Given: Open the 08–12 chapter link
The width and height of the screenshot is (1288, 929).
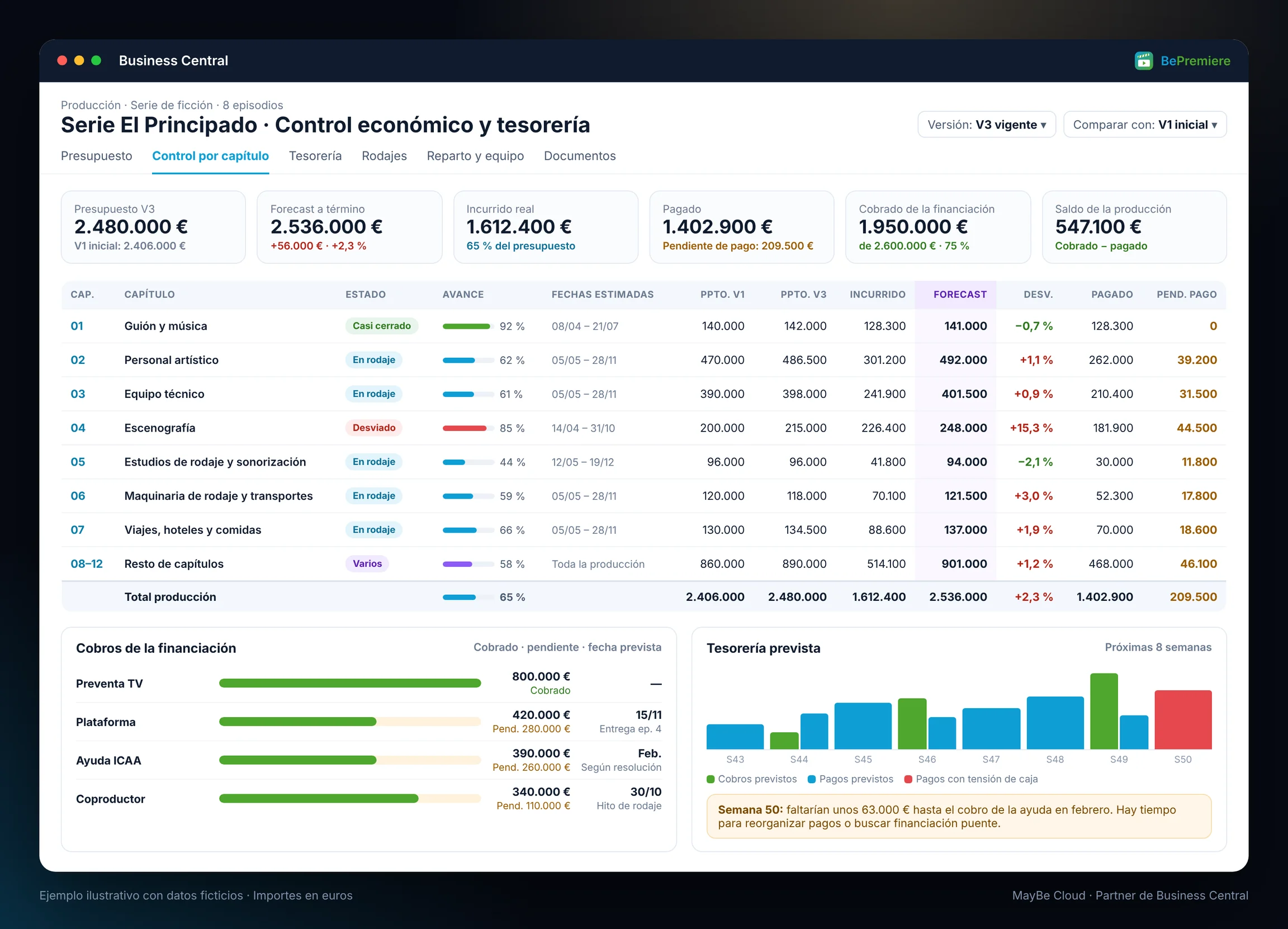Looking at the screenshot, I should 86,564.
